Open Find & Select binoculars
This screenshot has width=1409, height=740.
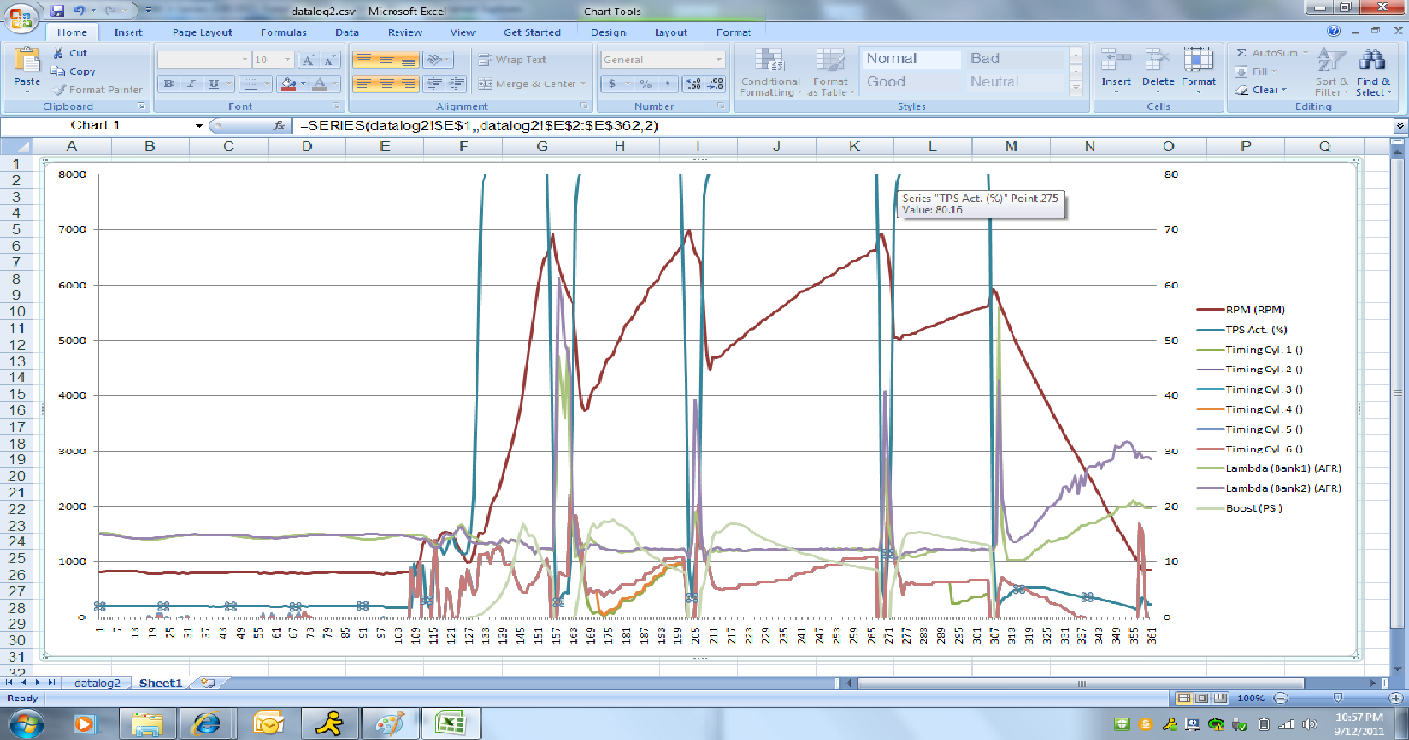click(1373, 71)
